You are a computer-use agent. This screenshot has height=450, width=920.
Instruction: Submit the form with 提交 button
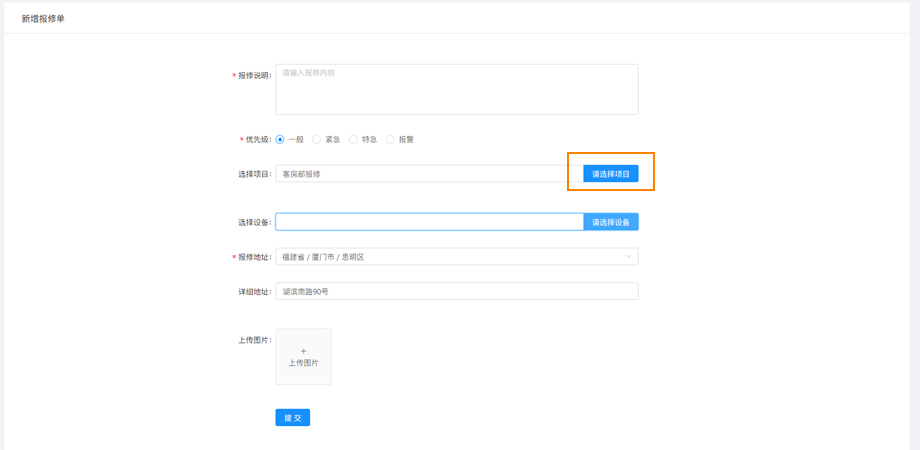pyautogui.click(x=292, y=418)
